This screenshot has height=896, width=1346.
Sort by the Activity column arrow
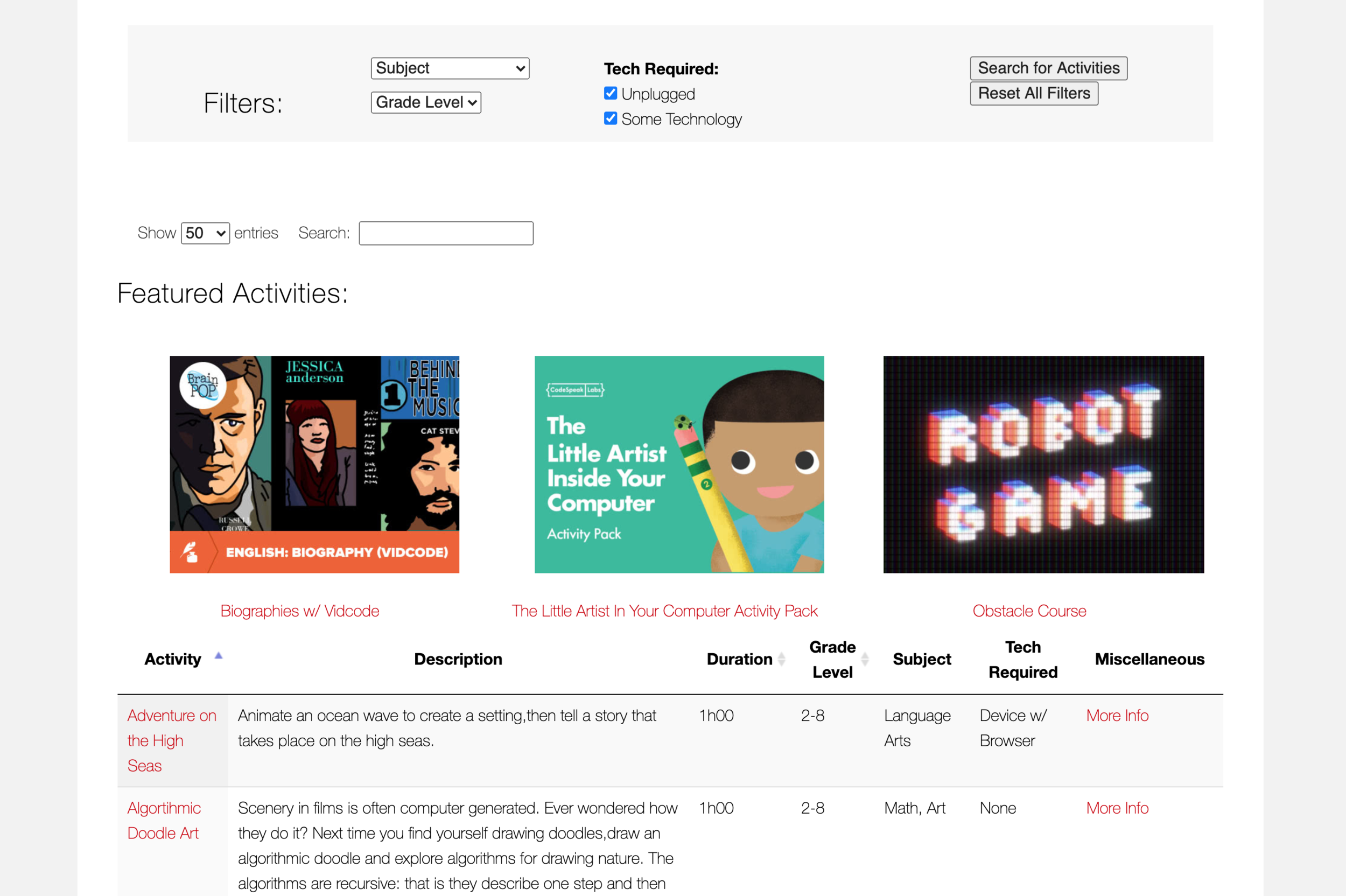[218, 656]
